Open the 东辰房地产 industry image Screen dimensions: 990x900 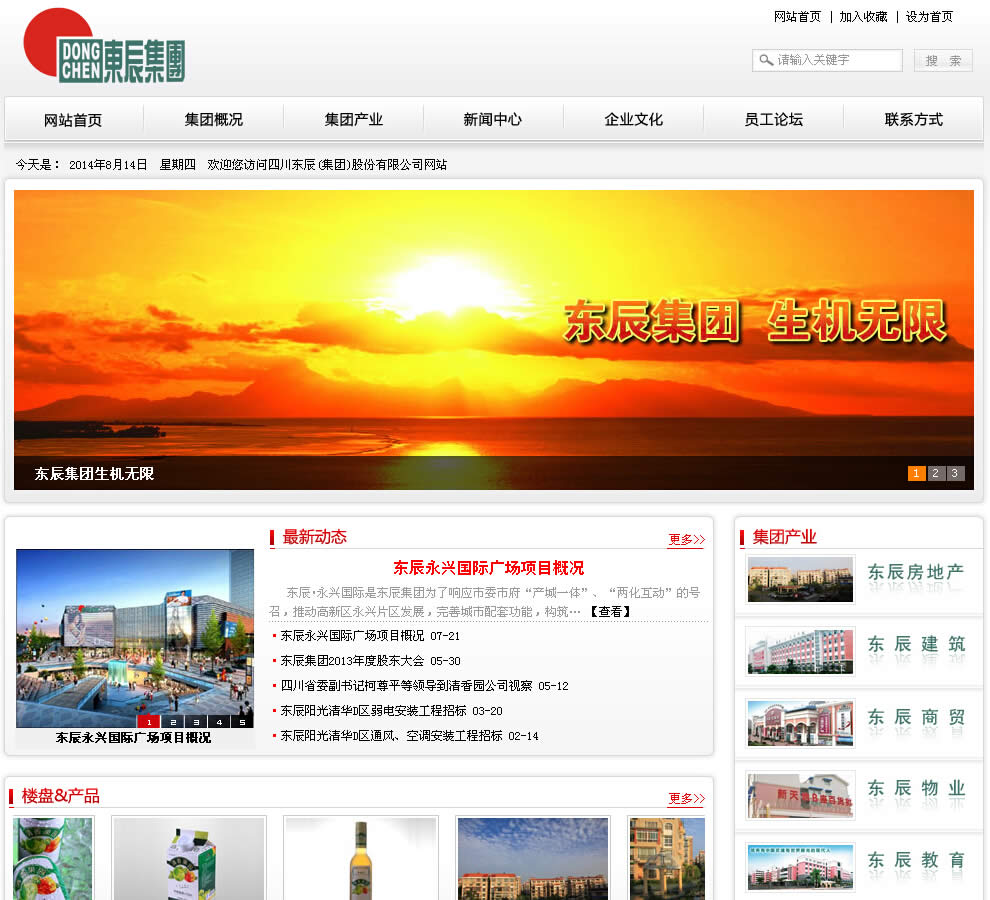click(x=800, y=579)
